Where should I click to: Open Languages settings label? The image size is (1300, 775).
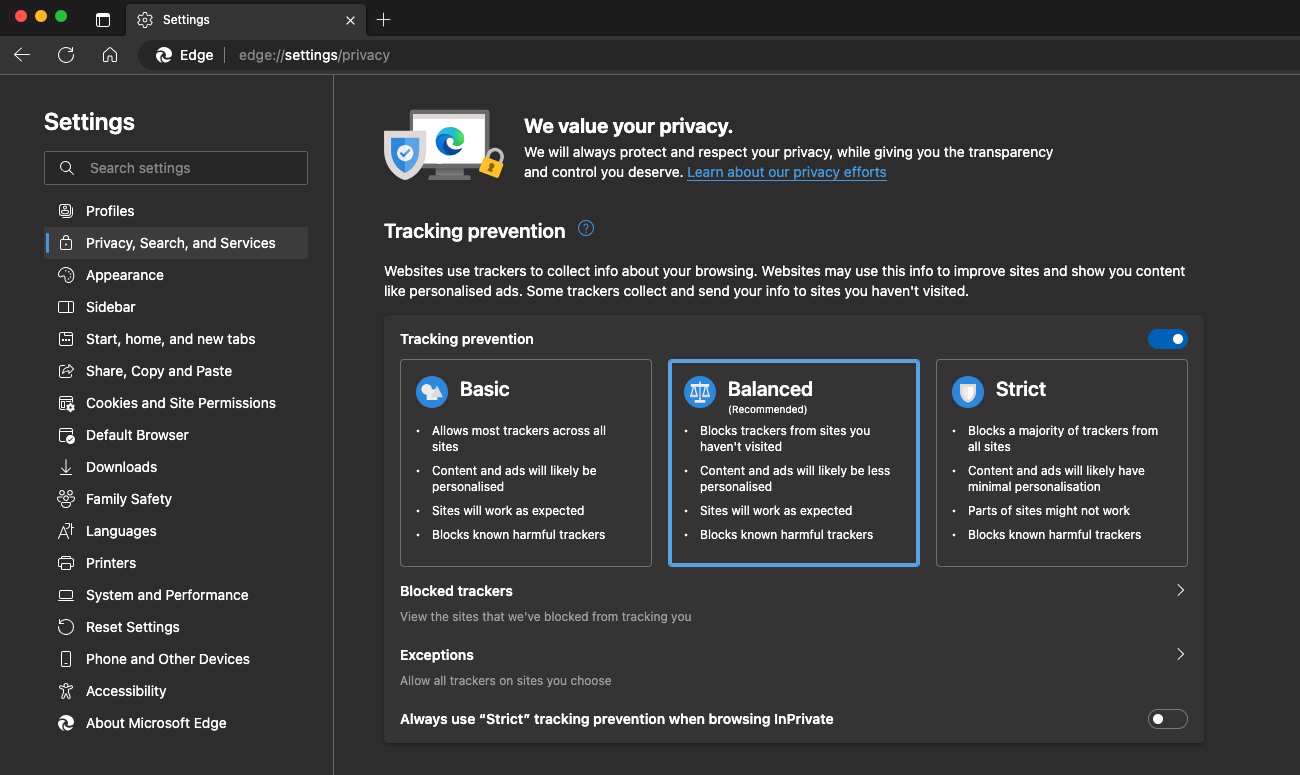(x=121, y=531)
